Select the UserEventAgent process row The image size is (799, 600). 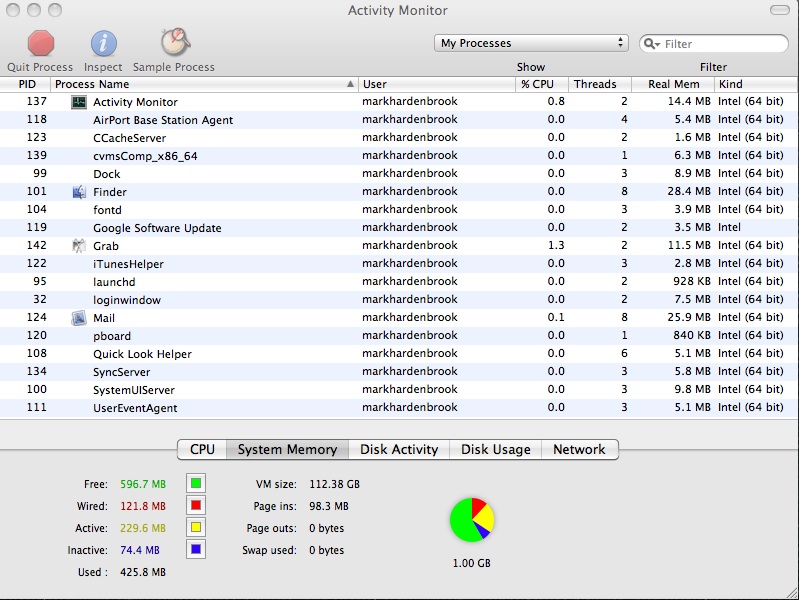coord(399,408)
